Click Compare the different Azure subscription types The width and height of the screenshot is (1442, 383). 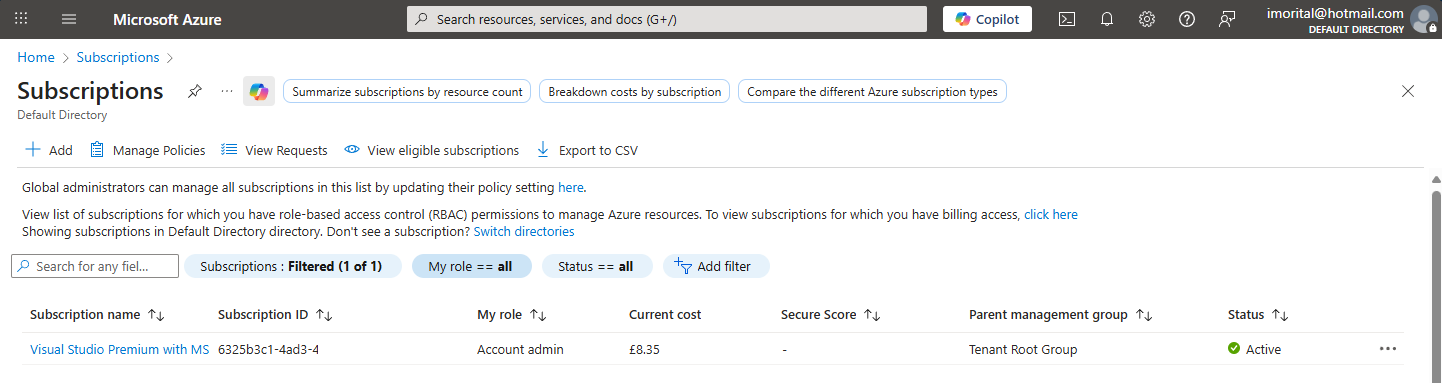[872, 92]
